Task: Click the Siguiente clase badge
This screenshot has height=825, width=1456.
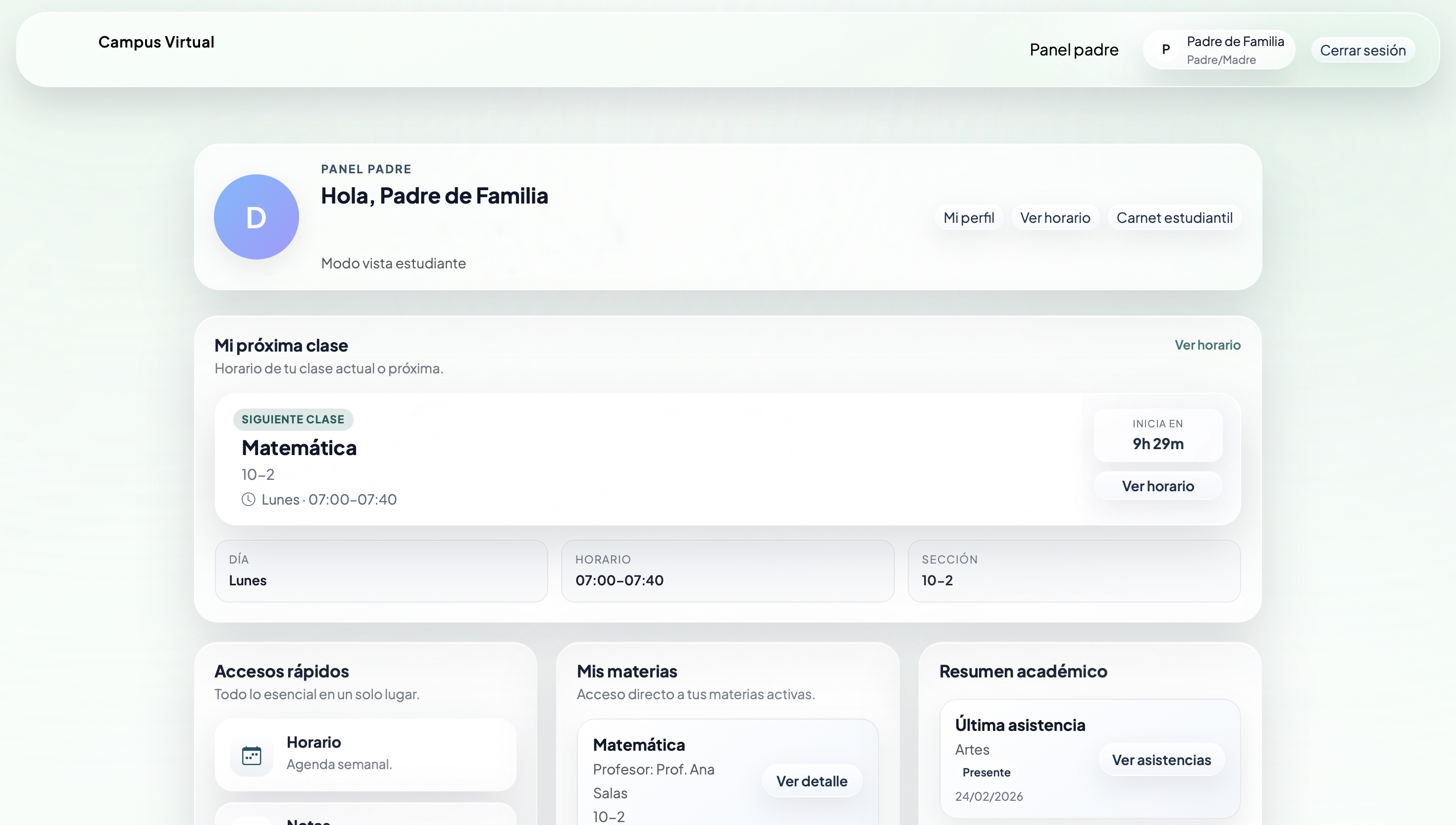Action: pos(293,419)
